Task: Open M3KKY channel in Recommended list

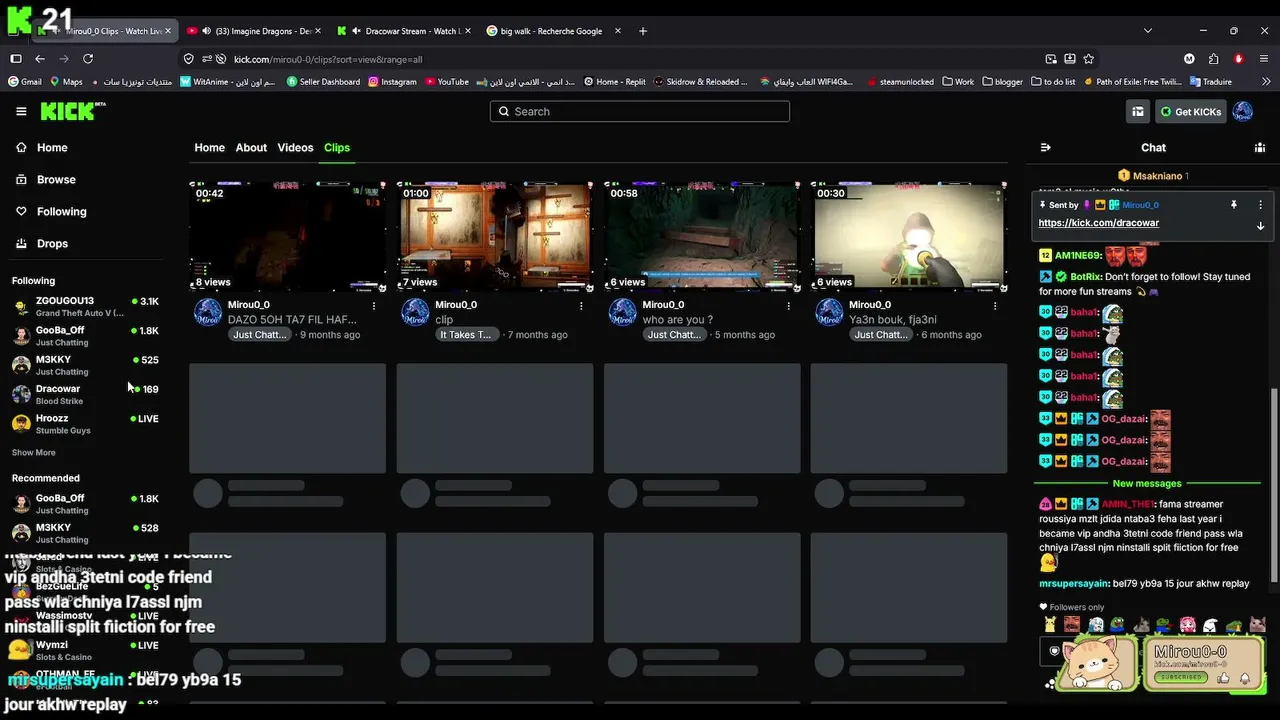Action: (x=85, y=533)
